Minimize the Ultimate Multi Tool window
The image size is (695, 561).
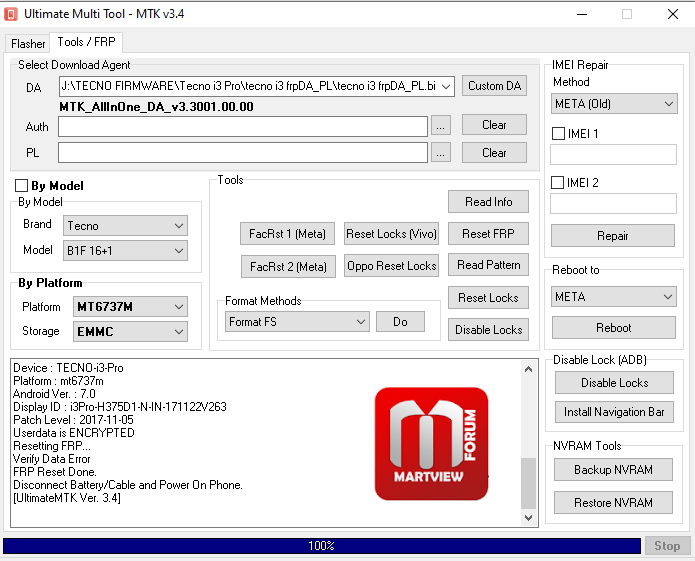click(x=582, y=14)
